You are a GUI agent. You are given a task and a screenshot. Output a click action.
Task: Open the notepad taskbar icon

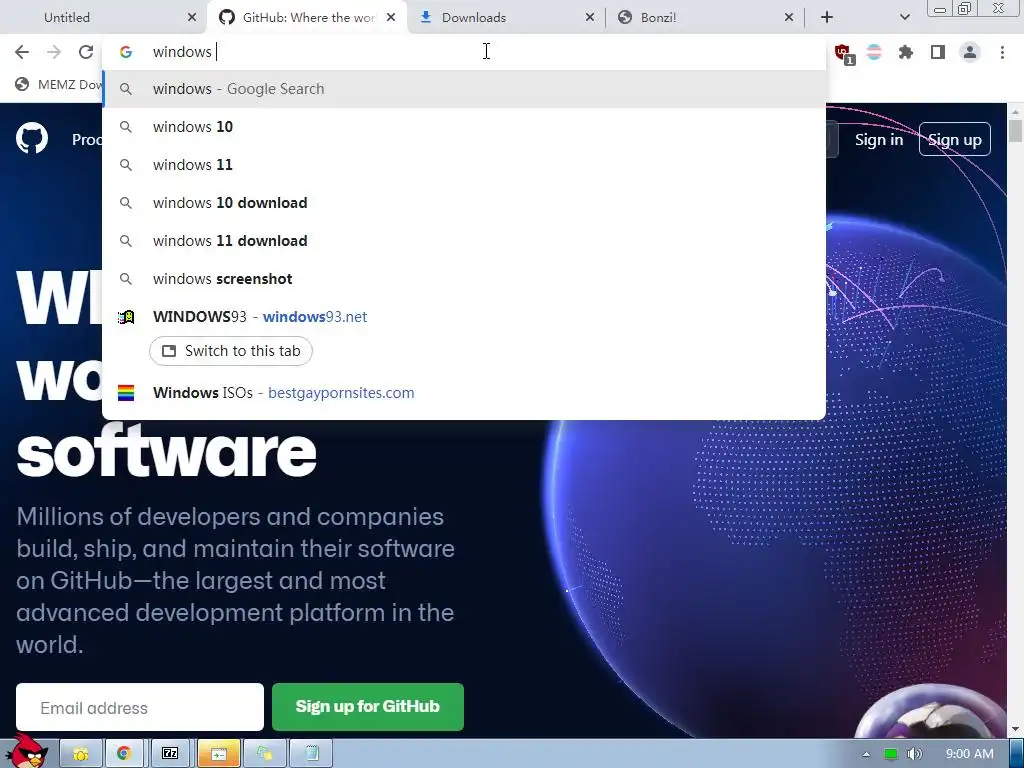point(312,754)
